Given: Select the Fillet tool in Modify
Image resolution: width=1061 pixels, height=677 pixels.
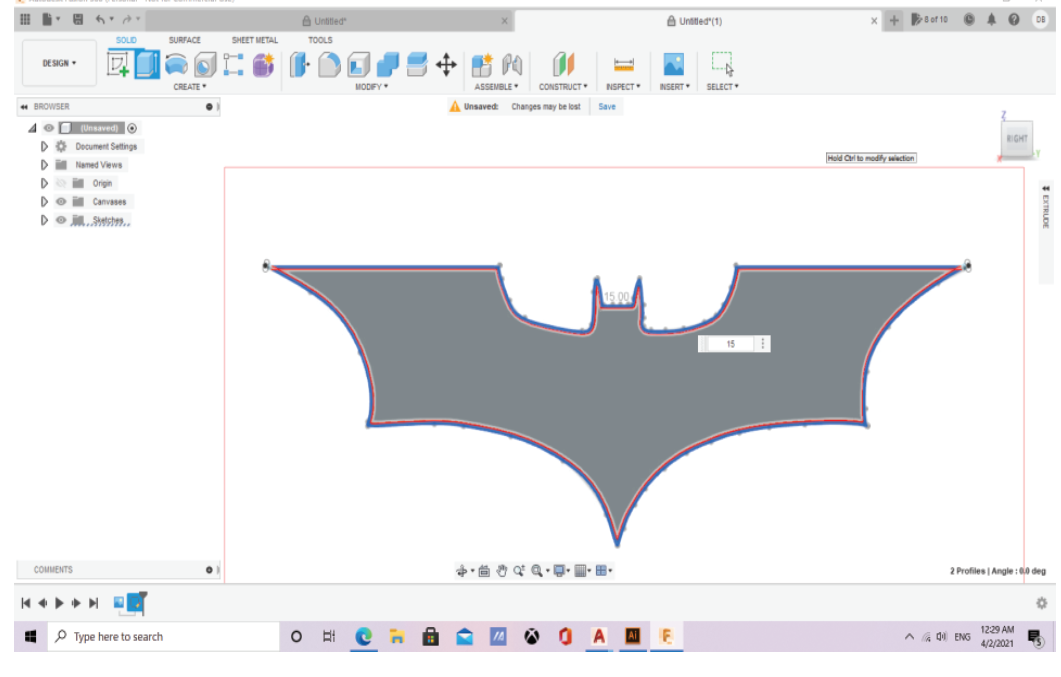Looking at the screenshot, I should tap(329, 65).
